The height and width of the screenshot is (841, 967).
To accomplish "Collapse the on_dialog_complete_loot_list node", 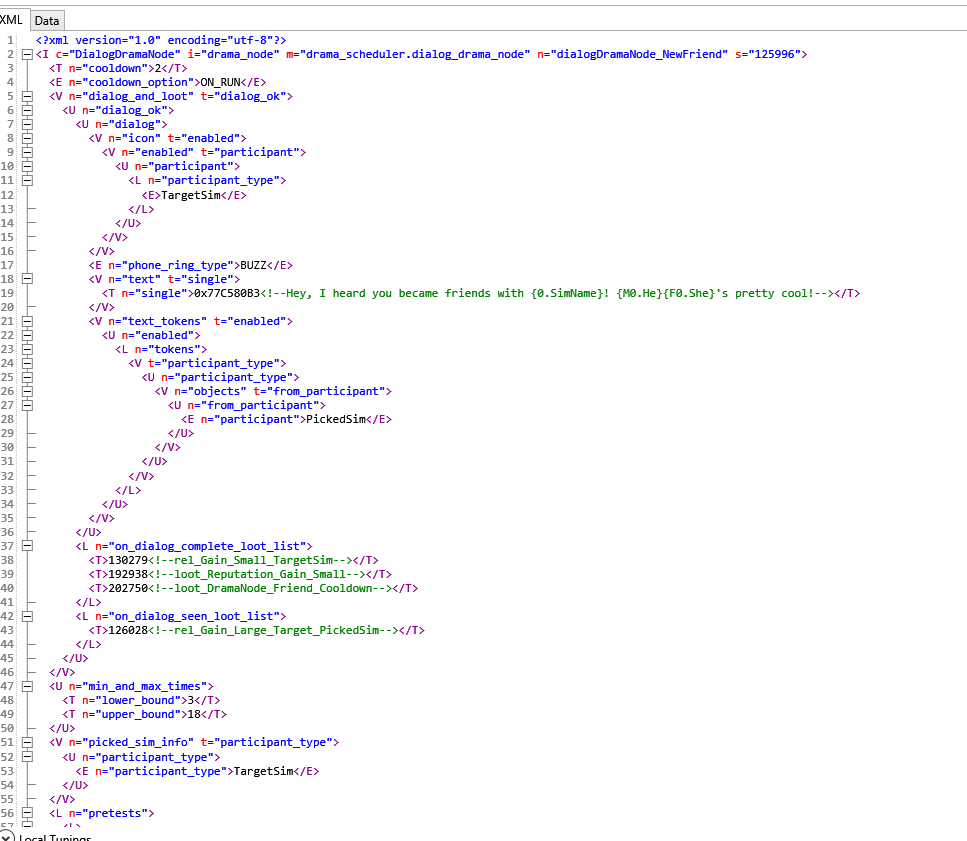I will (27, 546).
